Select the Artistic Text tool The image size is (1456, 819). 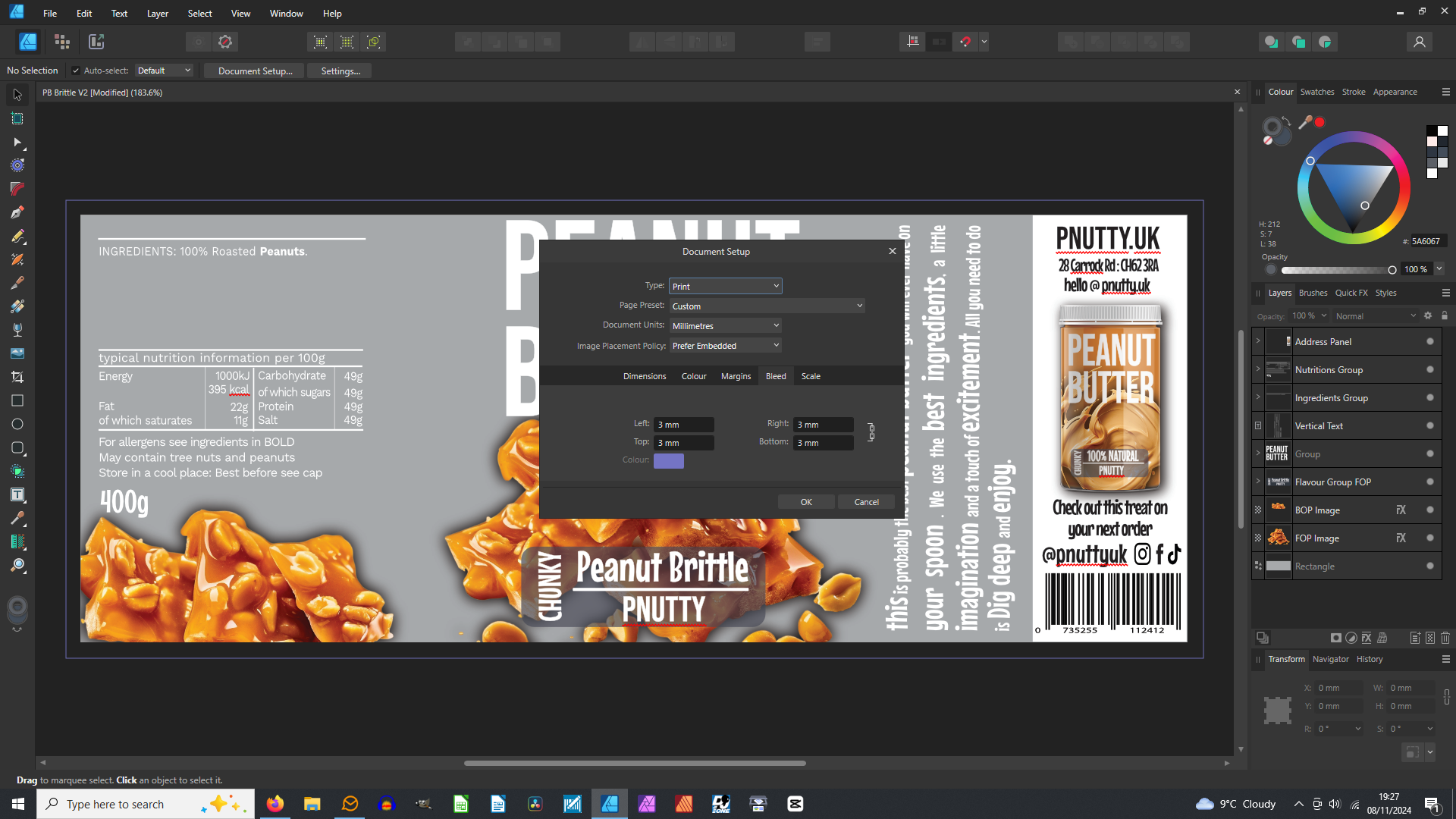click(17, 494)
